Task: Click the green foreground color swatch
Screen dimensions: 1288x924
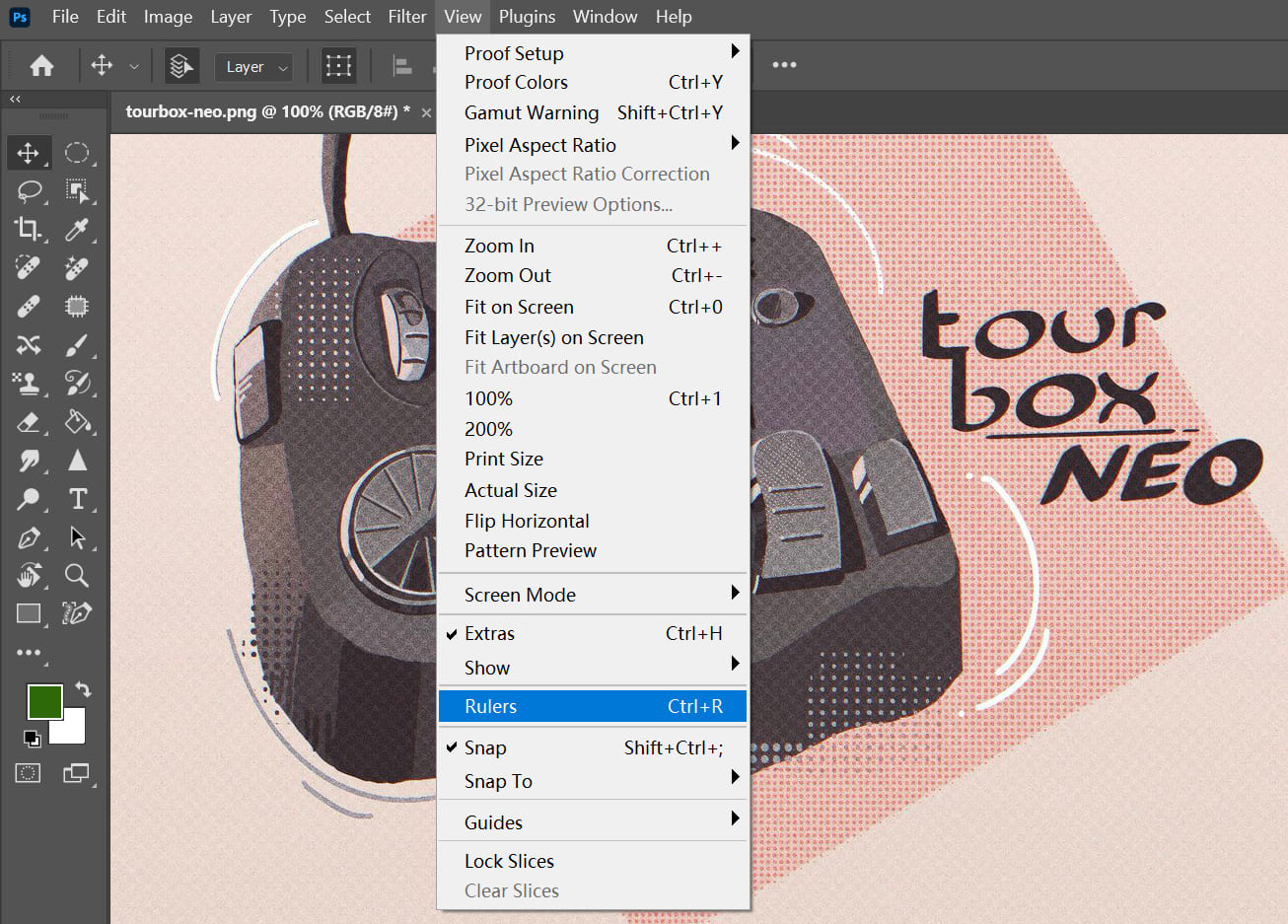Action: pos(44,702)
